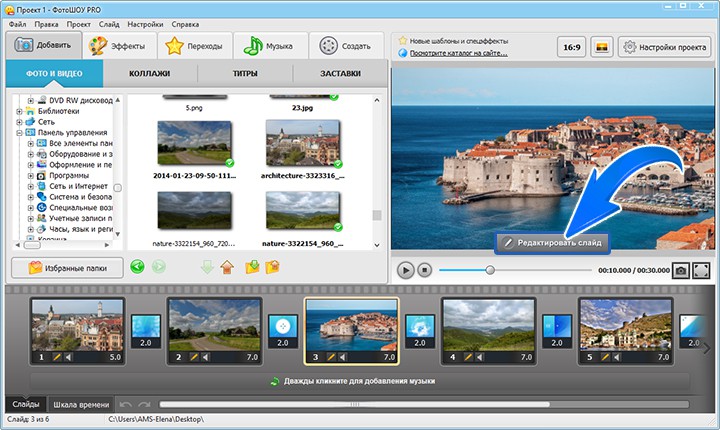Open the Создать tab
Viewport: 720px width, 430px height.
(346, 46)
